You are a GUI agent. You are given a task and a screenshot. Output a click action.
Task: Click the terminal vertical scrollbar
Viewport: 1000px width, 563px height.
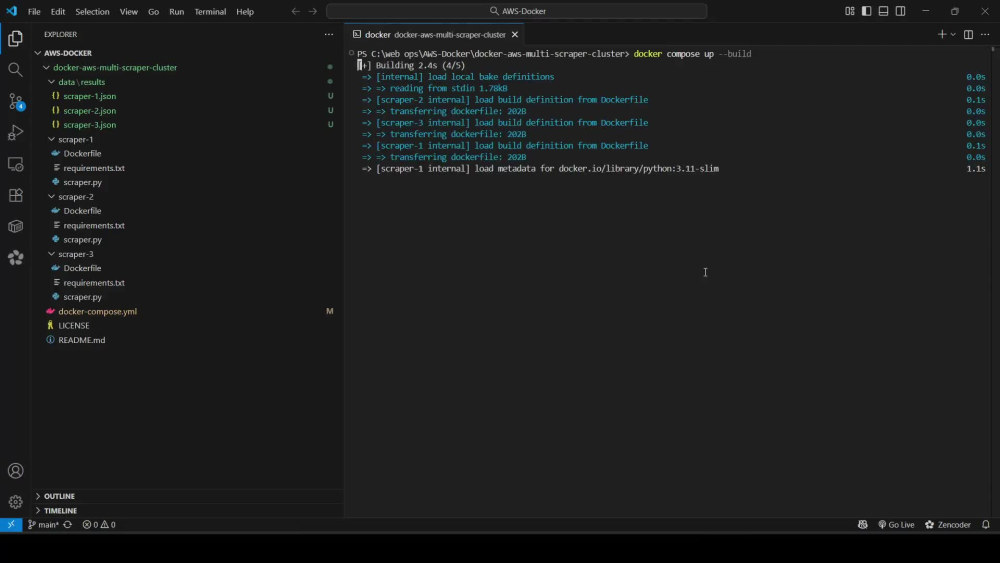point(992,281)
